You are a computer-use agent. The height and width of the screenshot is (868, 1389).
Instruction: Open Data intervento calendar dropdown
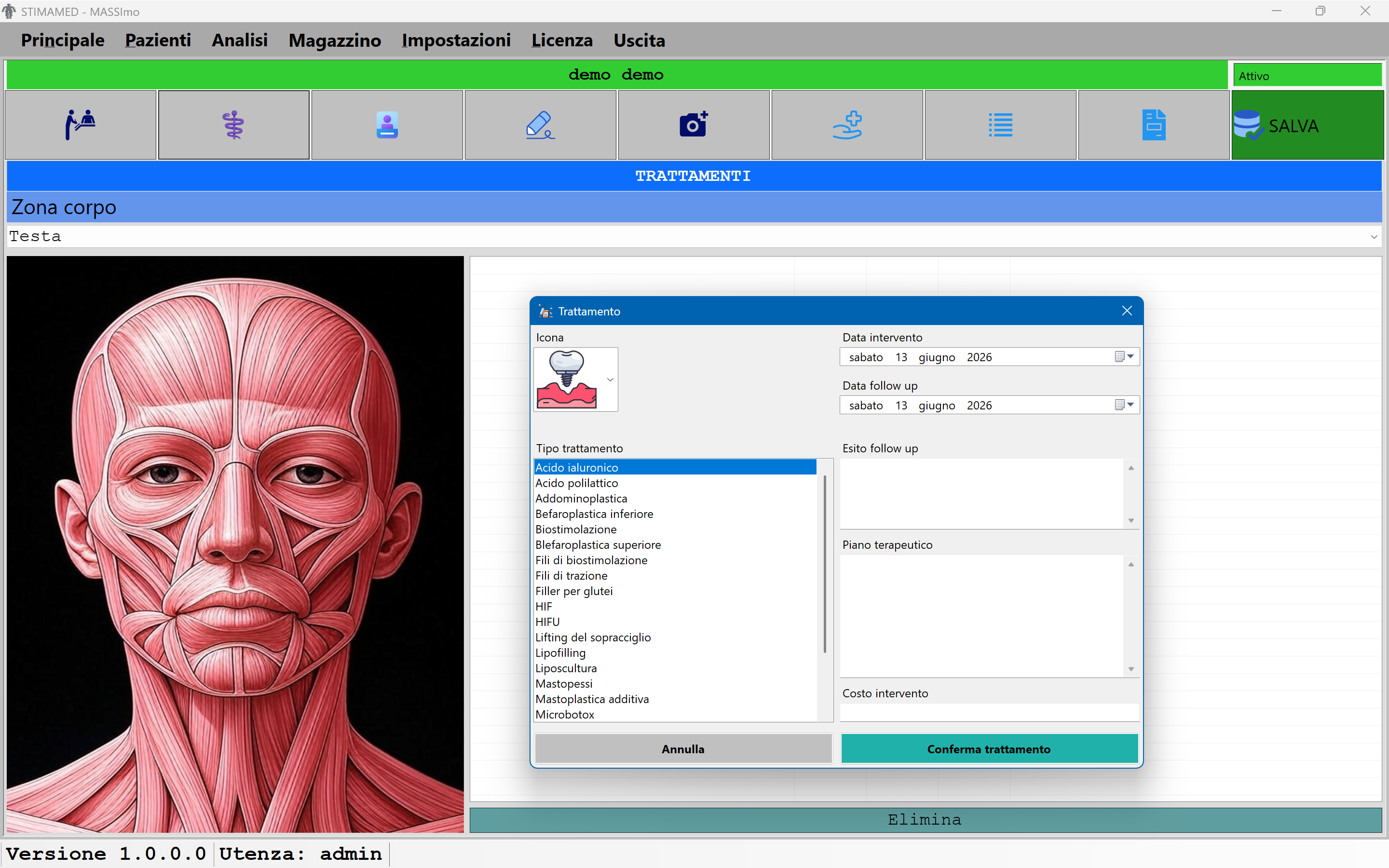pyautogui.click(x=1124, y=356)
